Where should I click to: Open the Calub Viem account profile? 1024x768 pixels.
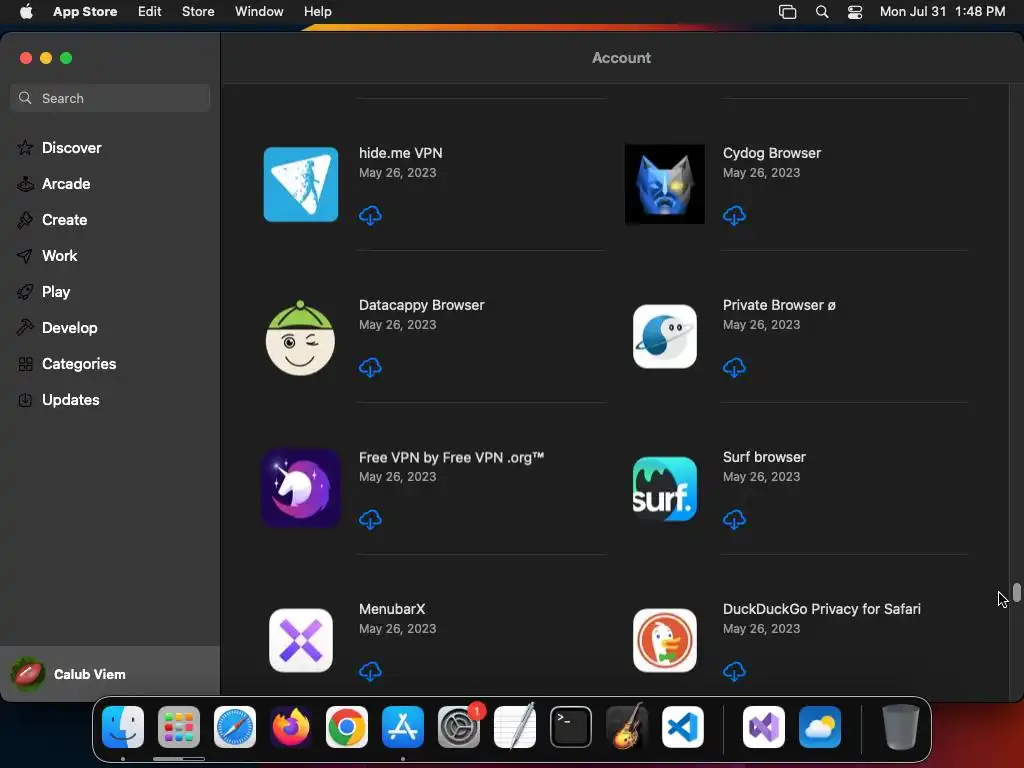pyautogui.click(x=110, y=674)
